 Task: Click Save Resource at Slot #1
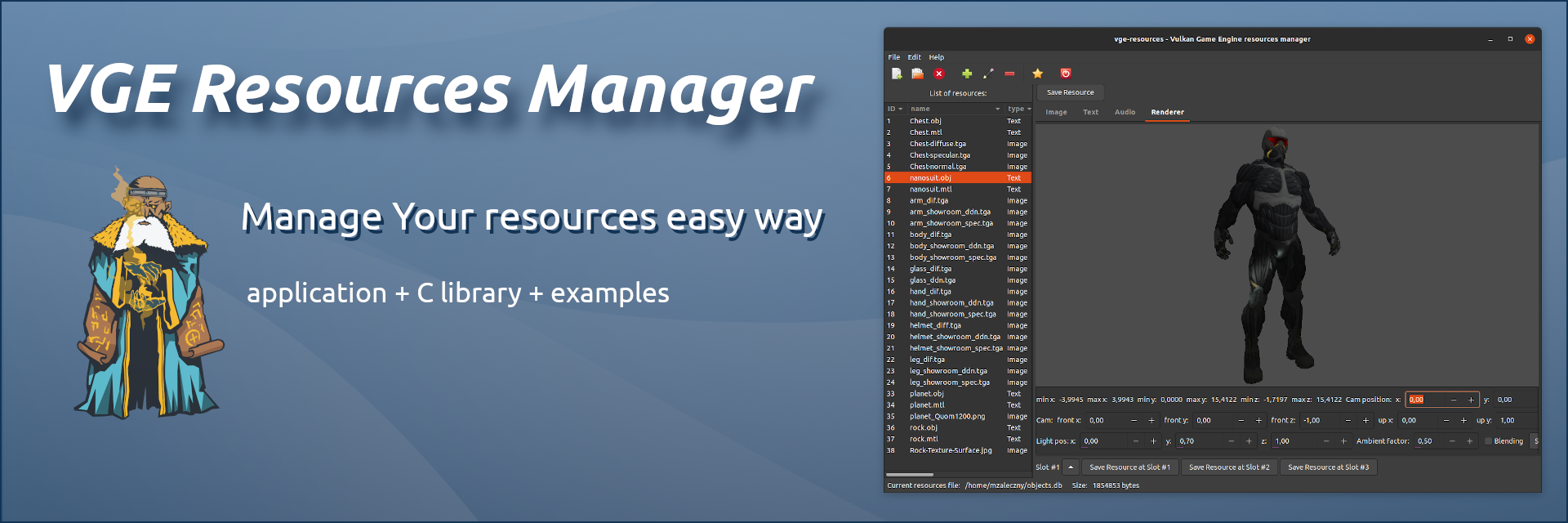tap(1129, 467)
